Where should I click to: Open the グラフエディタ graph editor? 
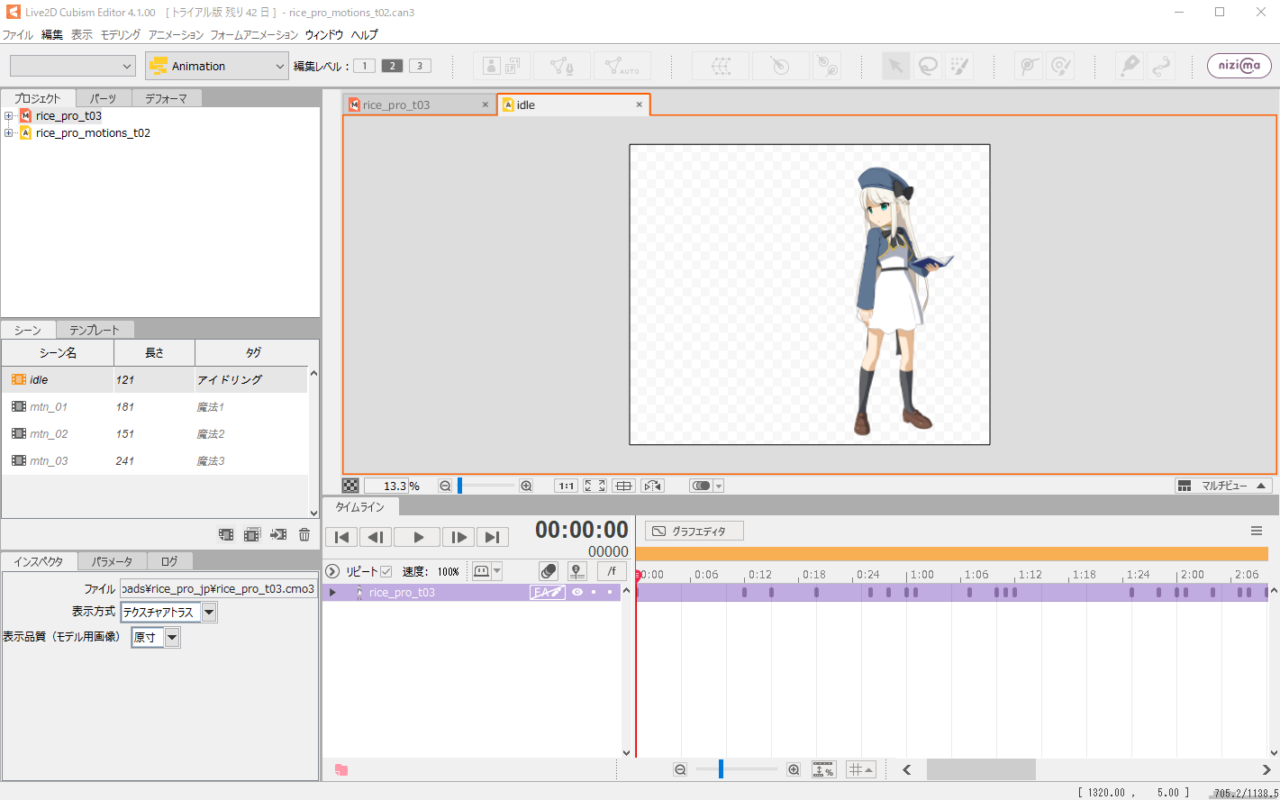click(693, 530)
